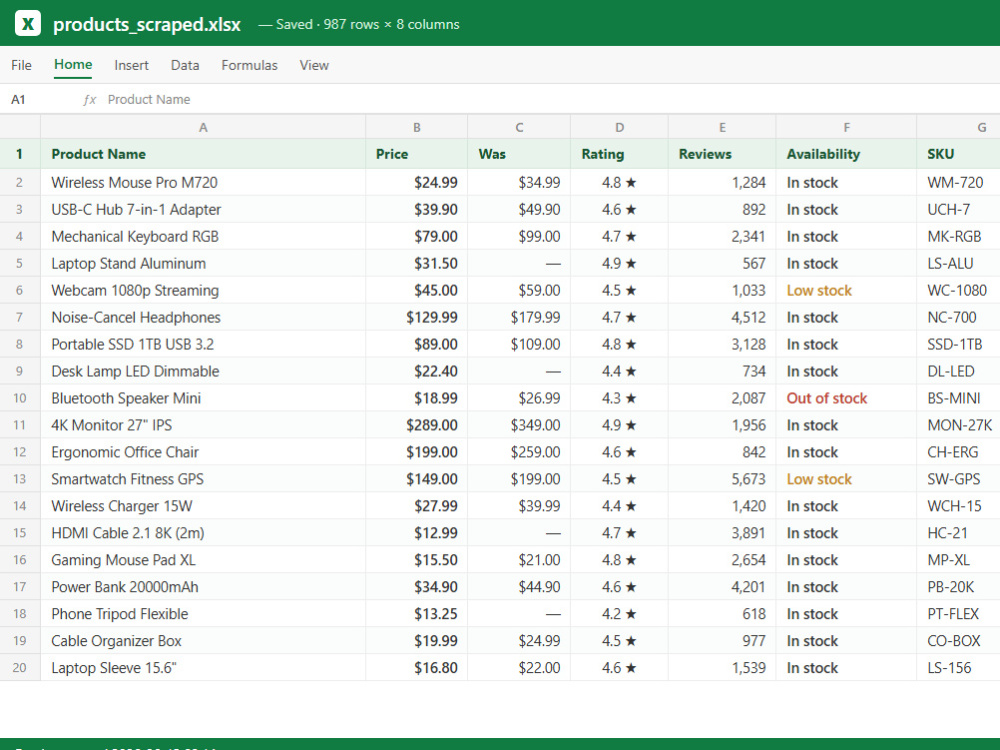Click the $289.00 price cell
1000x750 pixels.
[416, 425]
